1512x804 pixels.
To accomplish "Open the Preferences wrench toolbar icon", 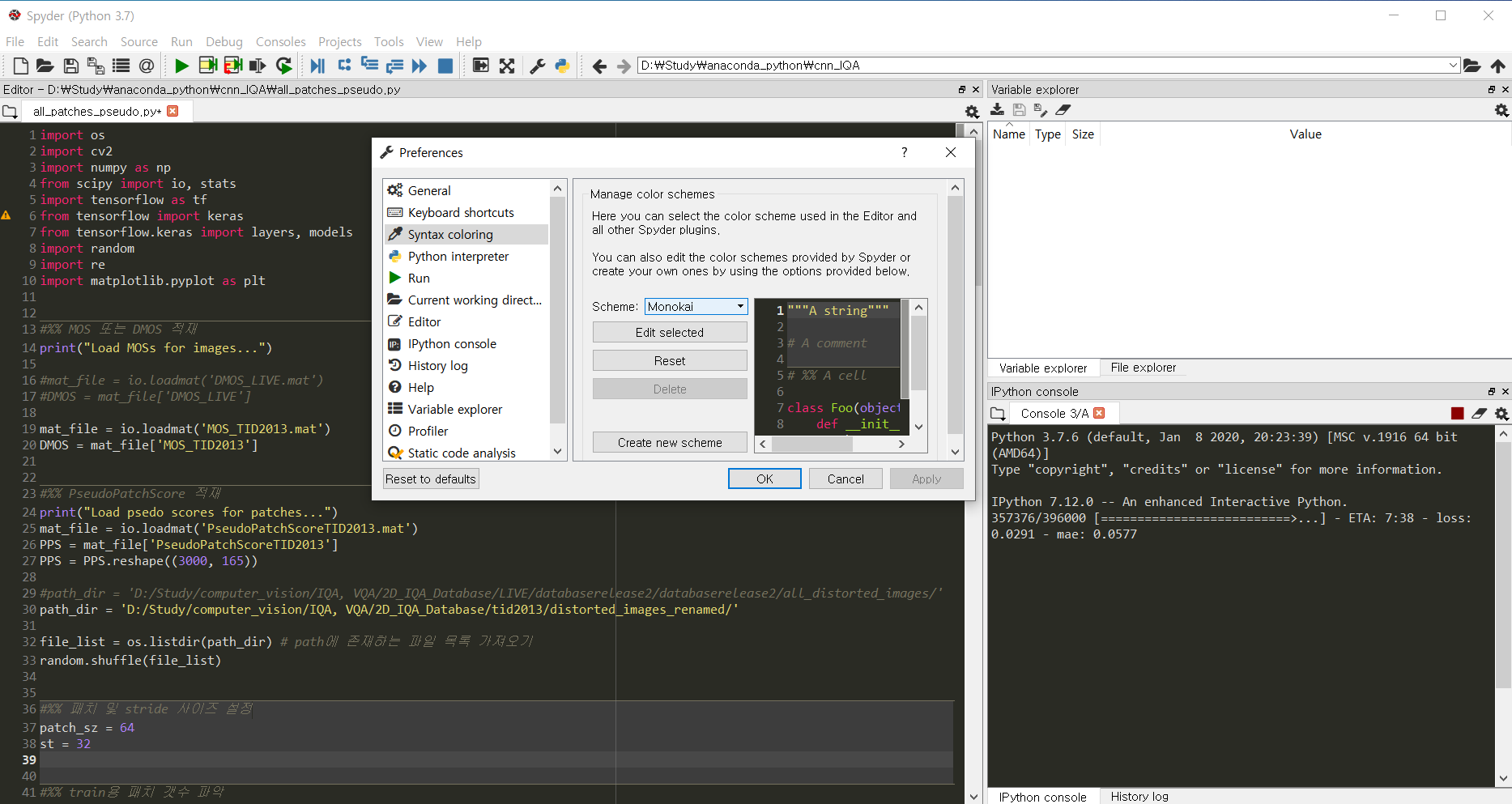I will point(537,66).
